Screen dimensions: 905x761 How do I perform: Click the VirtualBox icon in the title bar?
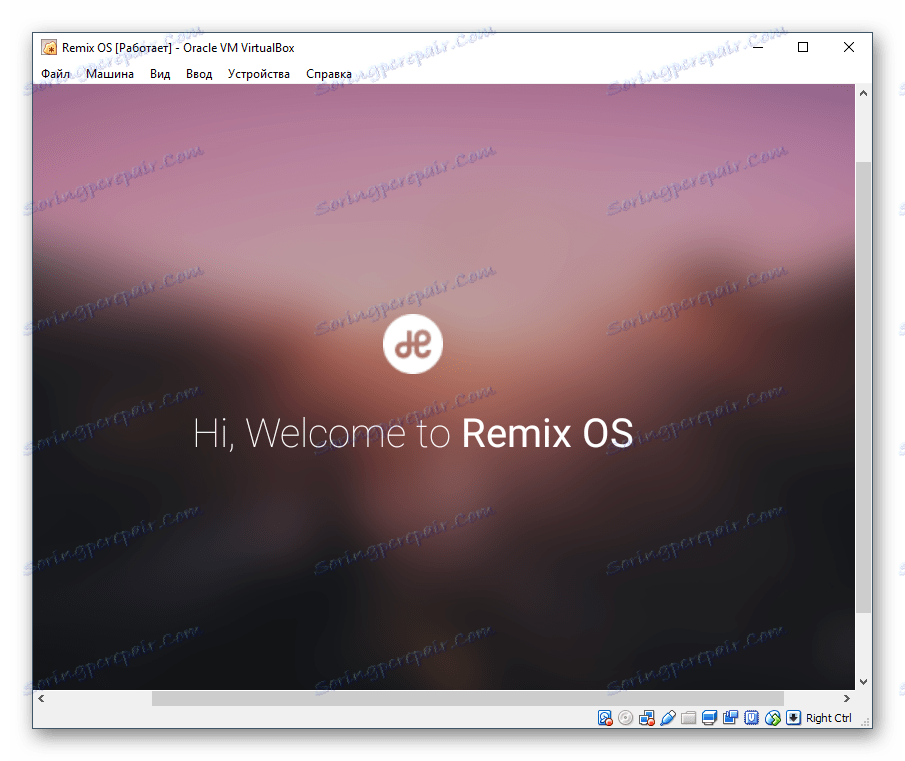[49, 47]
